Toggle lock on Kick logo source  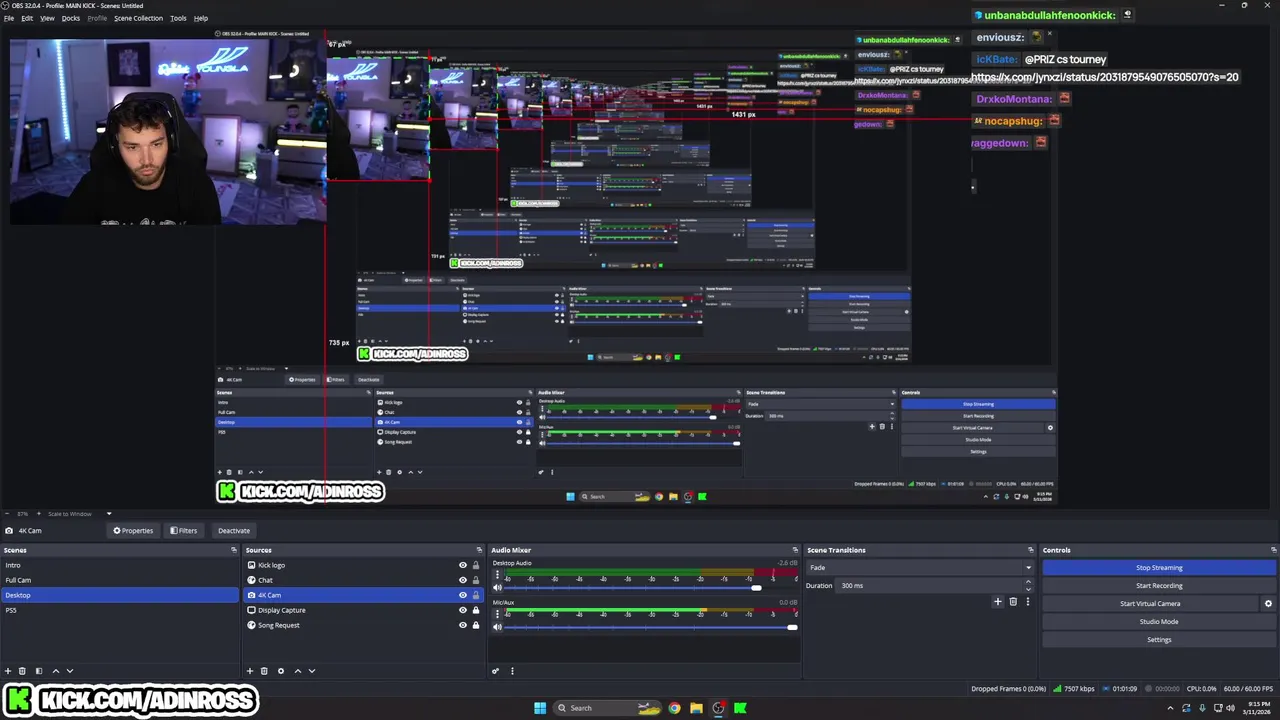tap(476, 565)
